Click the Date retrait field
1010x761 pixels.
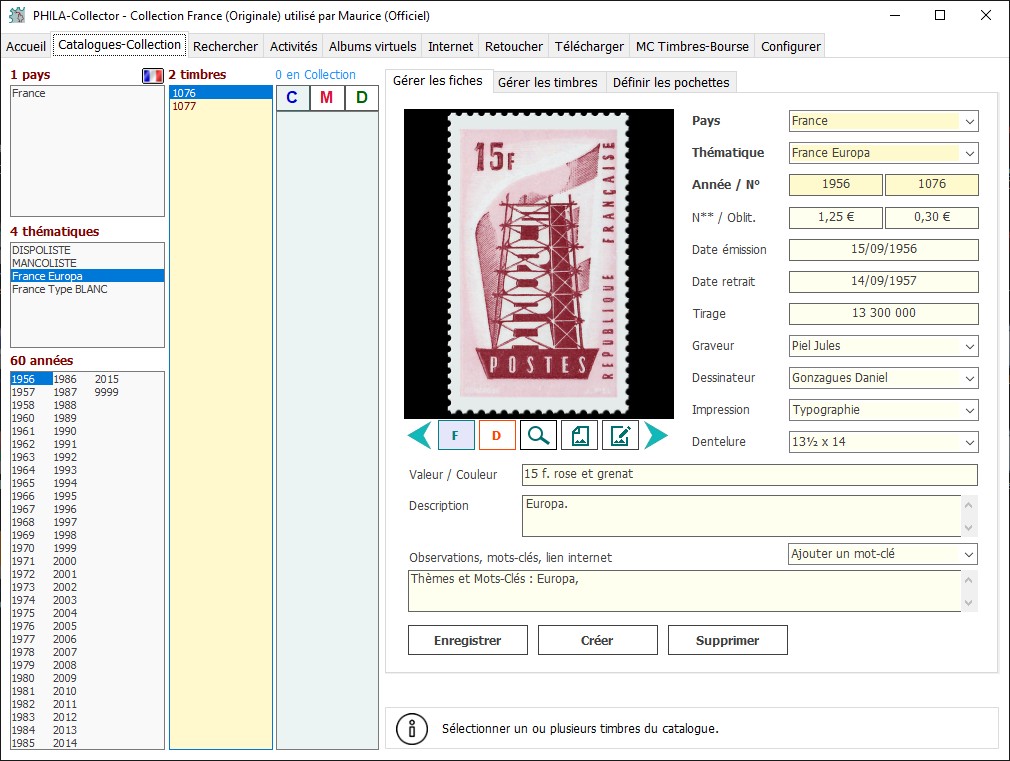pyautogui.click(x=884, y=282)
